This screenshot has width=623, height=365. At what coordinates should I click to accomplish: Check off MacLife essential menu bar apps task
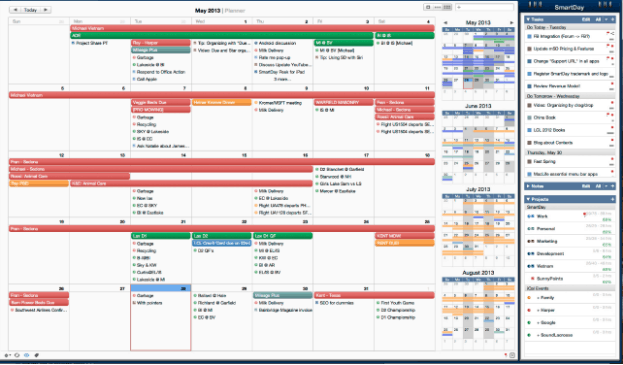click(529, 174)
